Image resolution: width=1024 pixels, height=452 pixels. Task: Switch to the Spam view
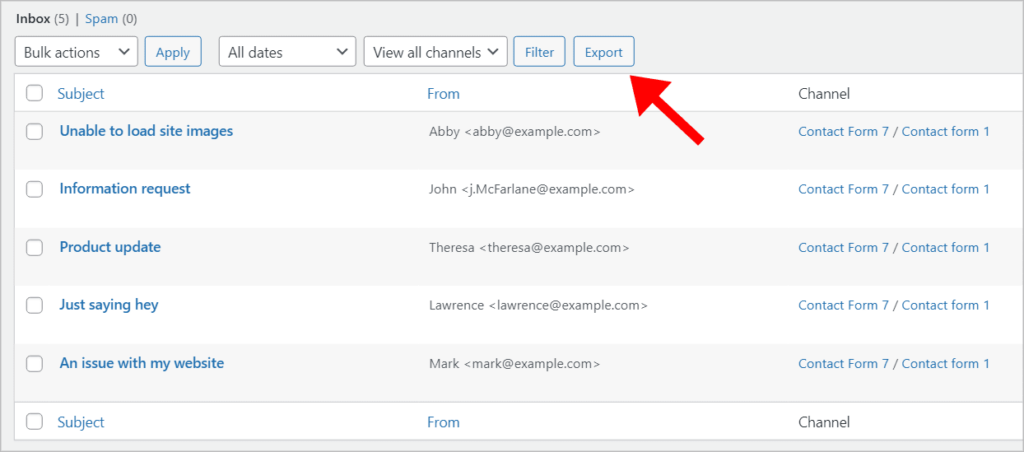click(101, 19)
